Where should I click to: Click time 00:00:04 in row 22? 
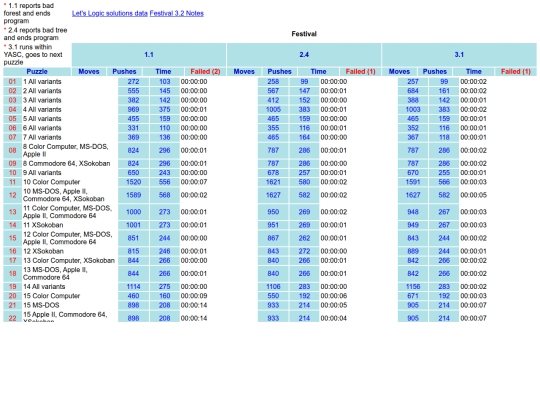pos(334,318)
